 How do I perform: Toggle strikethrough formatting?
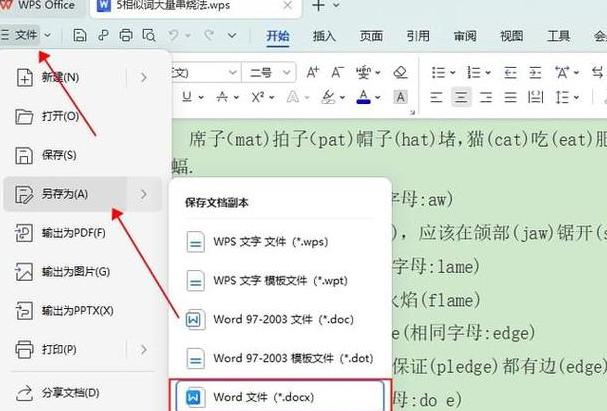coord(222,96)
